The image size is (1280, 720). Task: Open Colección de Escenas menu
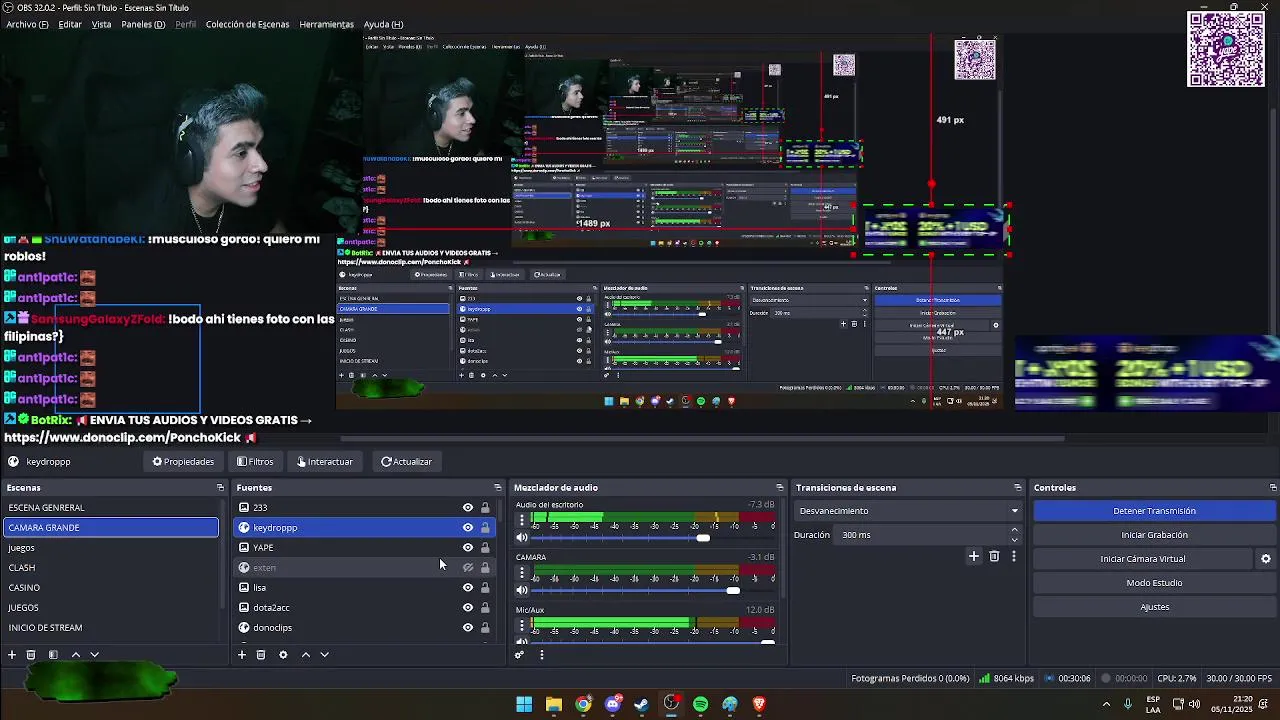coord(247,24)
